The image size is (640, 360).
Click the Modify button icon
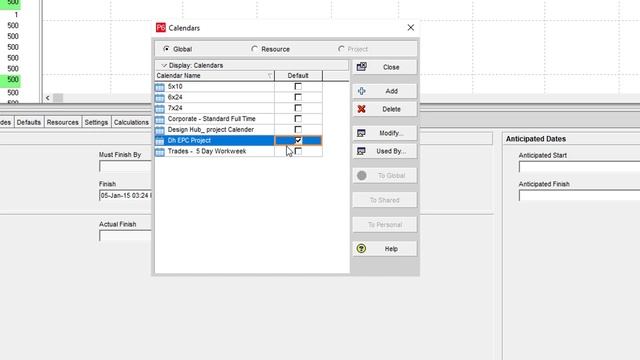(x=361, y=133)
